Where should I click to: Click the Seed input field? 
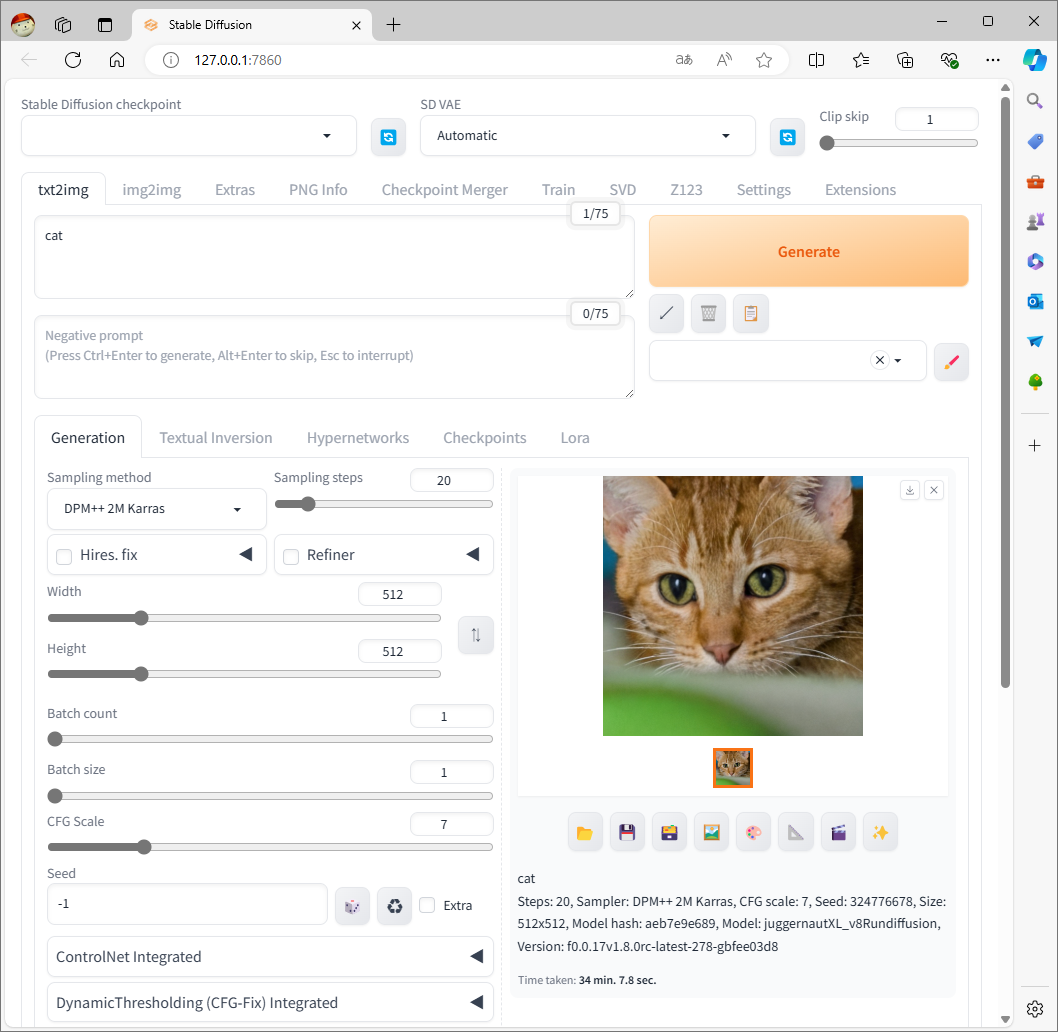[x=187, y=904]
